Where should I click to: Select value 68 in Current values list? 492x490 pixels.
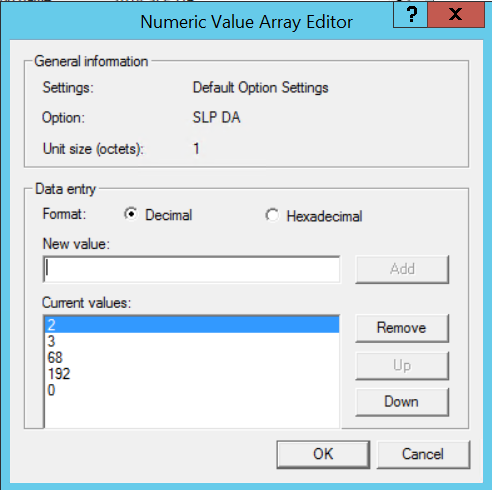click(192, 357)
